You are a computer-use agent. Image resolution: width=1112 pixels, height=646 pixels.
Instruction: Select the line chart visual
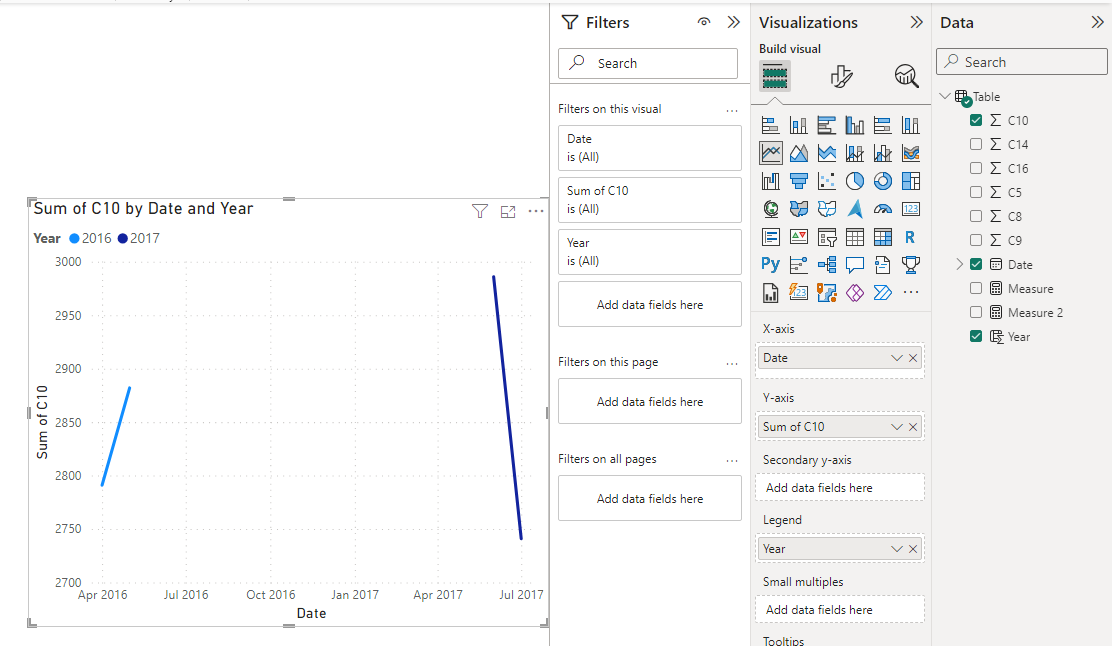770,153
